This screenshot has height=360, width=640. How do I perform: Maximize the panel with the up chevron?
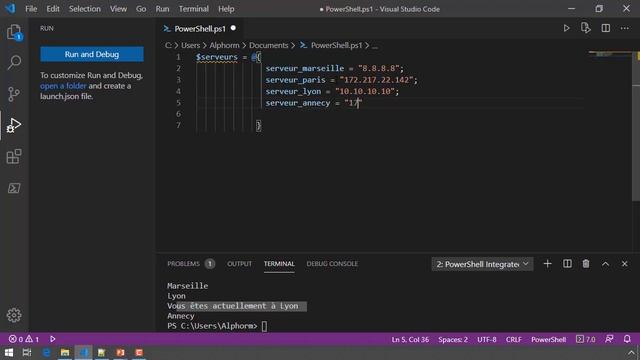[x=605, y=264]
